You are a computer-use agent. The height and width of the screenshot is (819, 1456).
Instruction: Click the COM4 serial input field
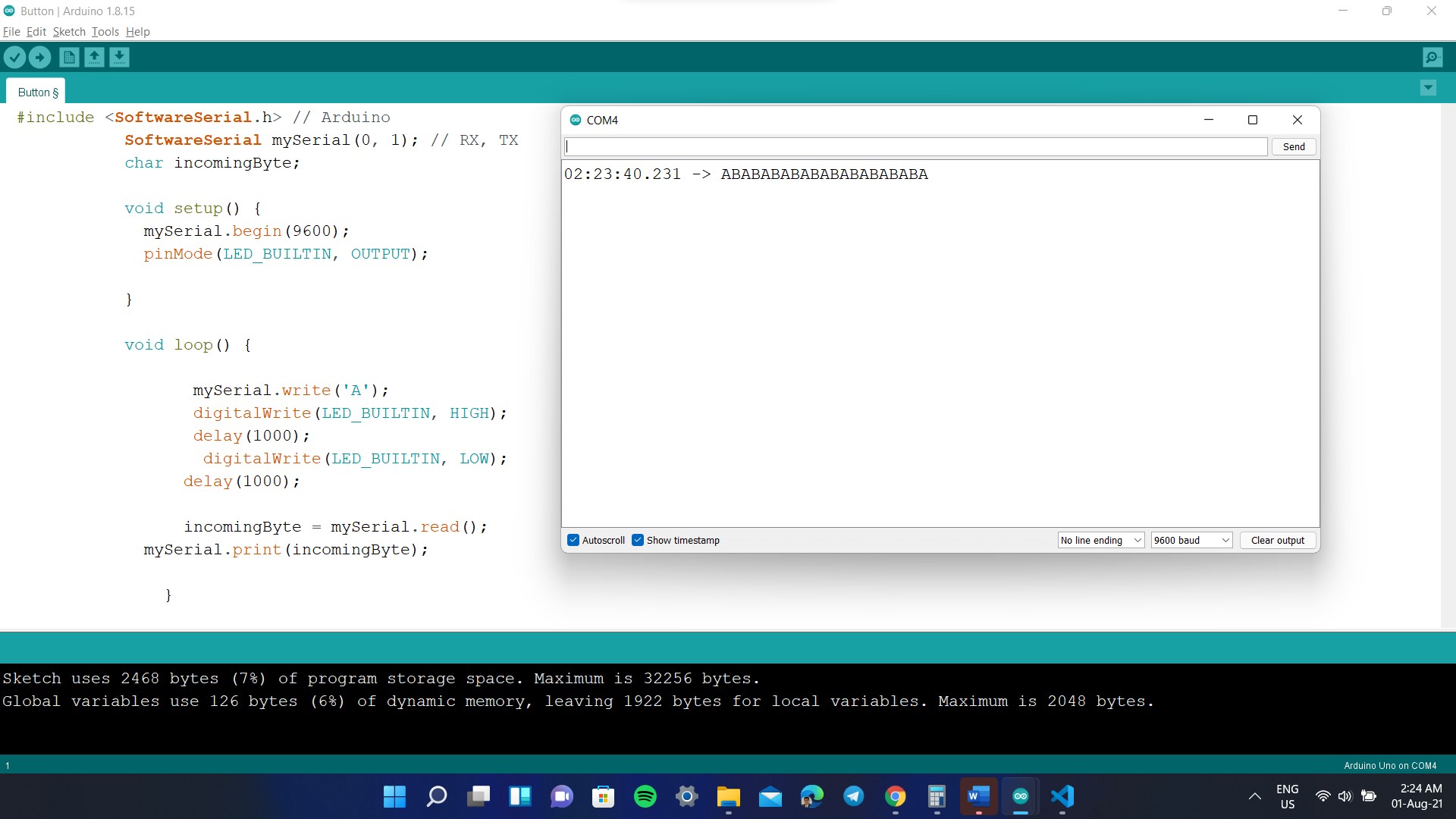tap(915, 146)
